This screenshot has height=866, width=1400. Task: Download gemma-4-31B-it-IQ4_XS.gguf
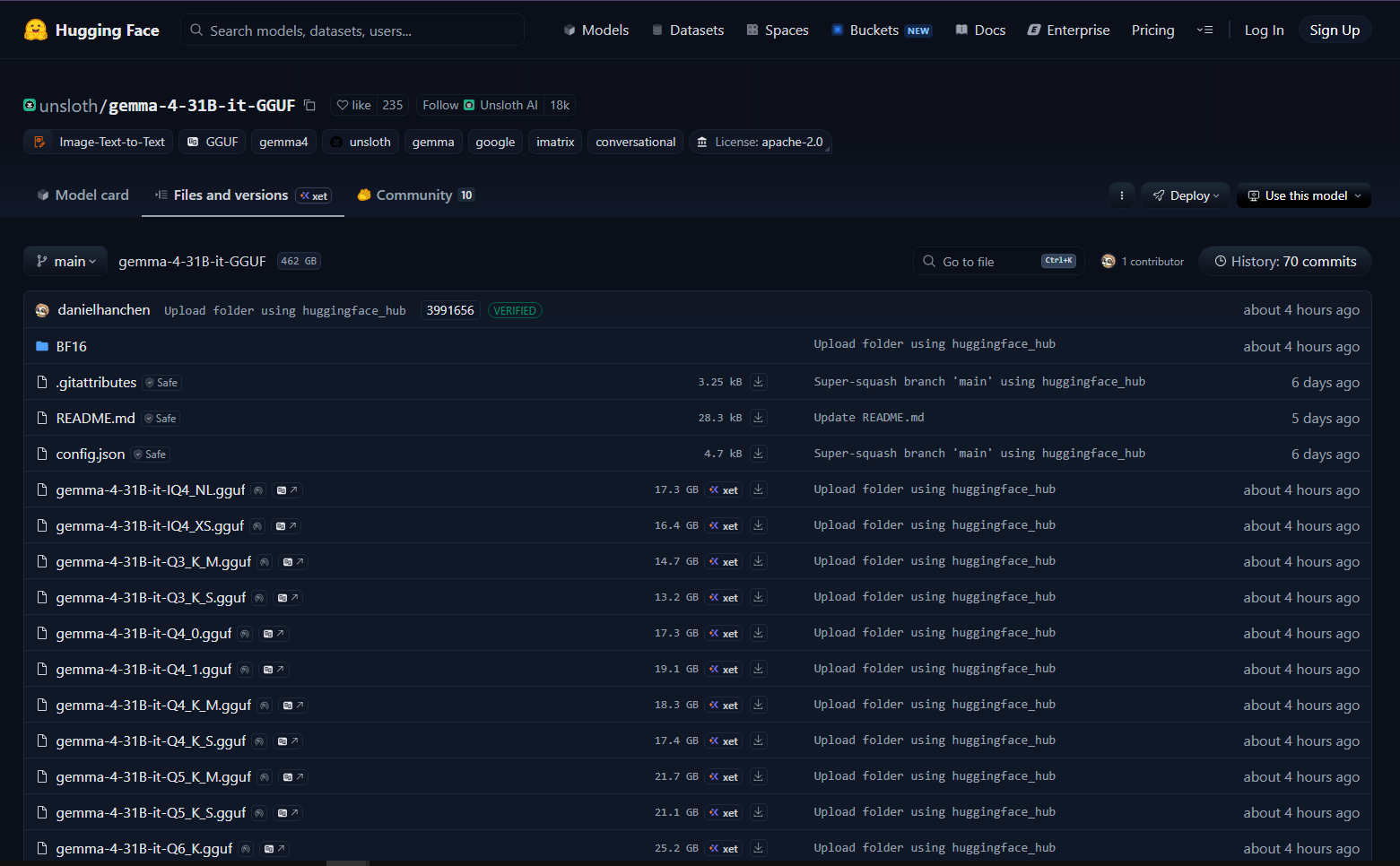click(x=759, y=525)
